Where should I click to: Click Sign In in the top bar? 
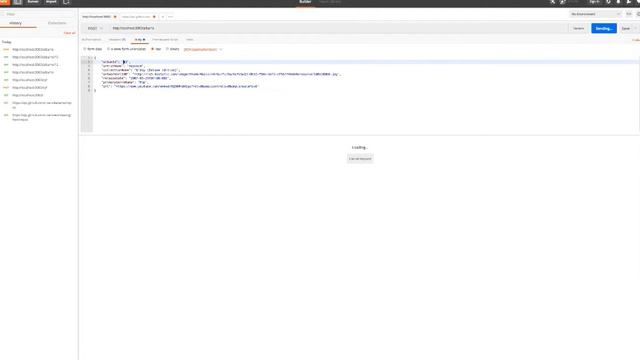pyautogui.click(x=594, y=2)
